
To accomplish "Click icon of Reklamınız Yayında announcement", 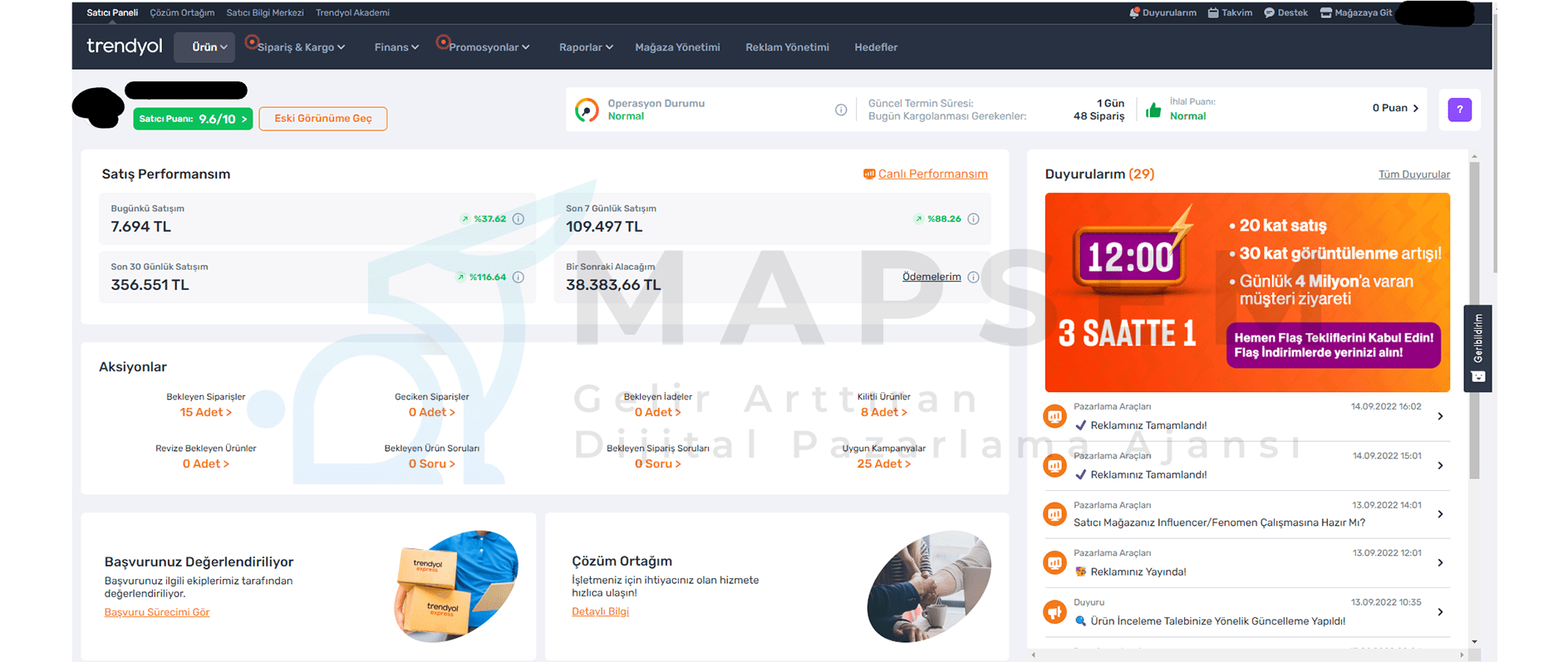I will coord(1054,562).
